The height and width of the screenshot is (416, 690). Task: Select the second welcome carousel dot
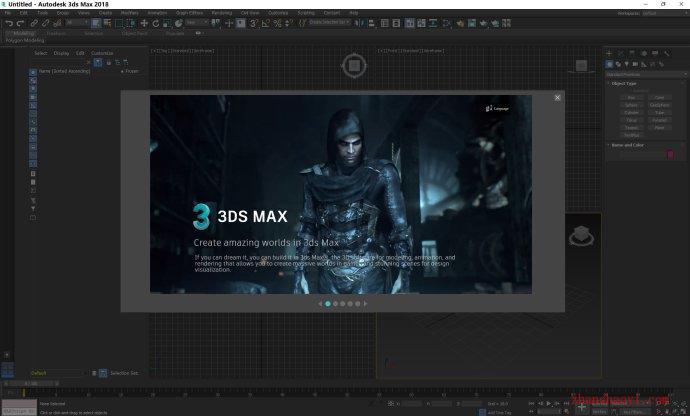(335, 304)
